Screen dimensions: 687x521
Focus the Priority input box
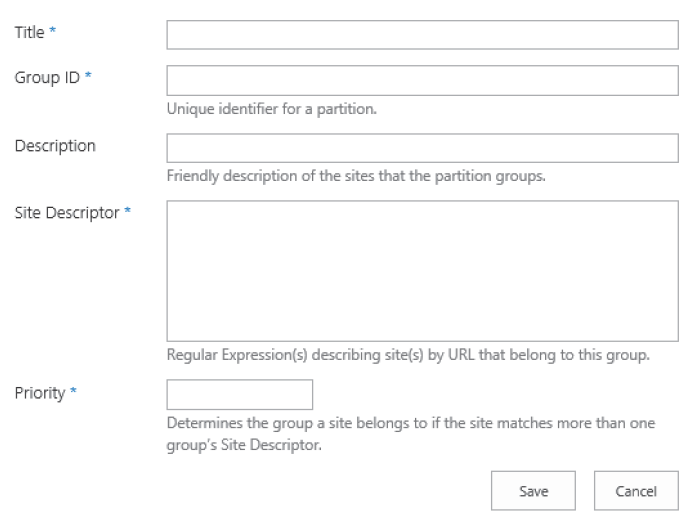coord(240,394)
